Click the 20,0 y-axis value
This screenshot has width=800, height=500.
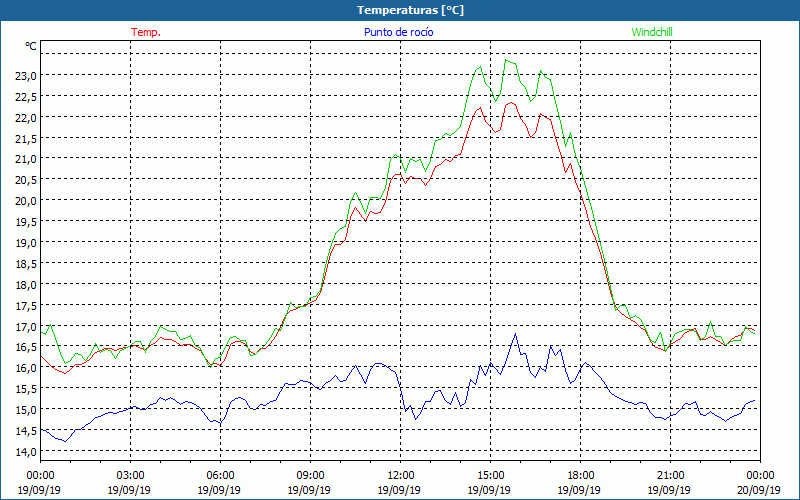(x=27, y=201)
